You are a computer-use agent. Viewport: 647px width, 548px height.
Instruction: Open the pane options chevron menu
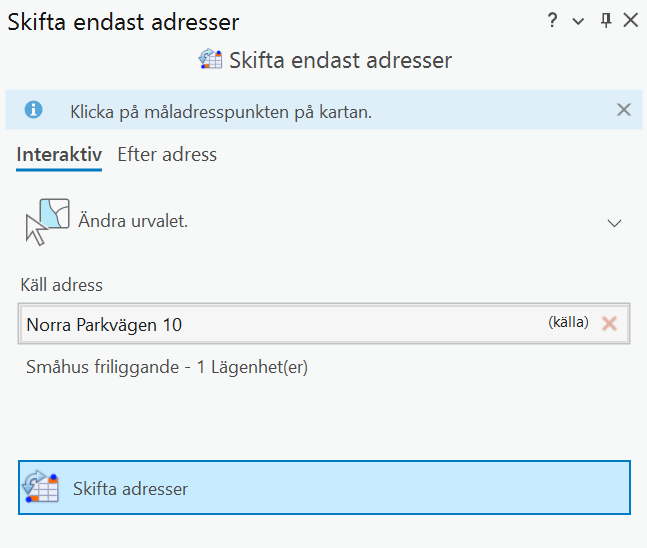pyautogui.click(x=578, y=21)
